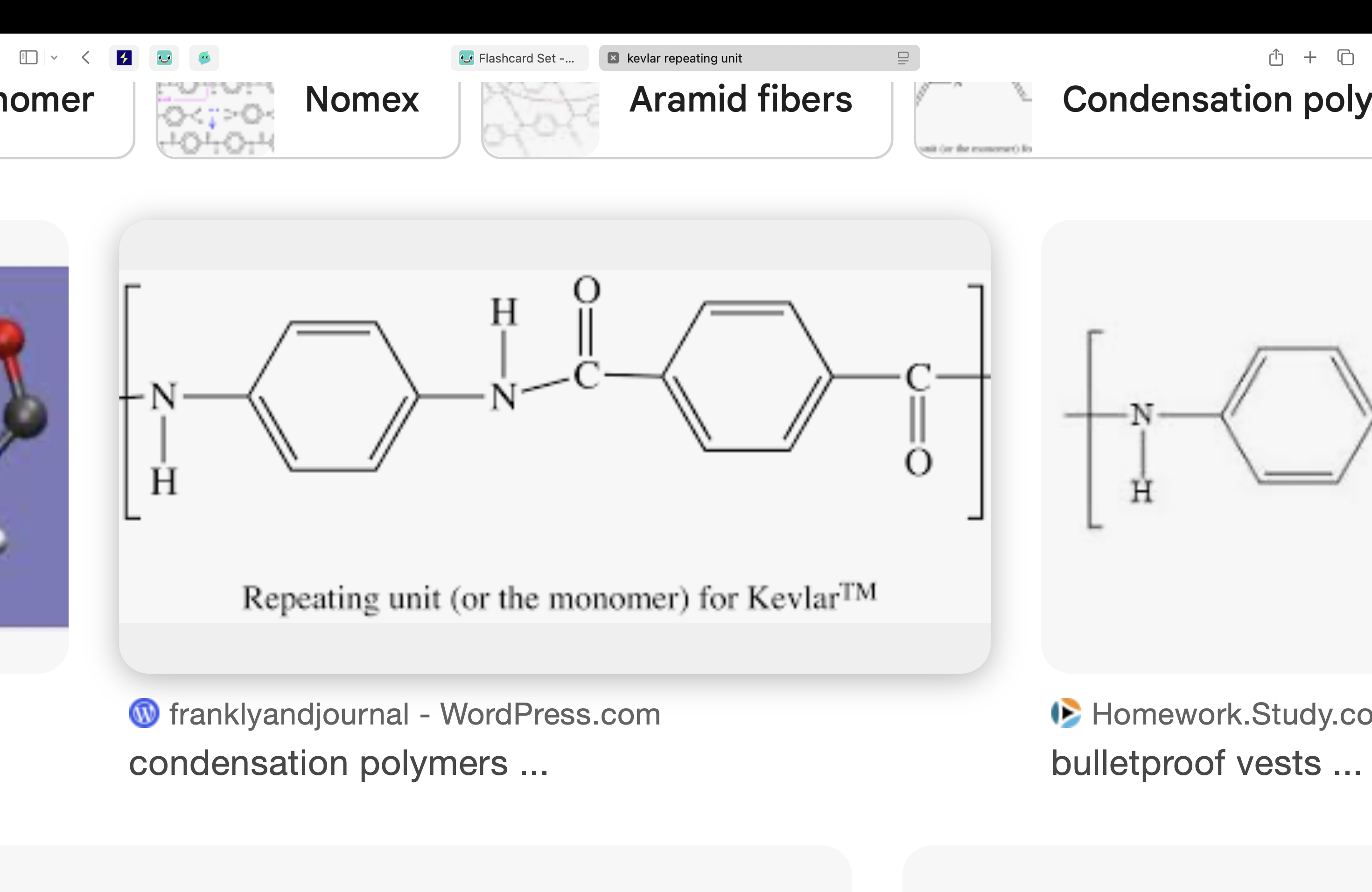
Task: Select the Condensation poly suggestion chip
Action: click(x=1142, y=118)
